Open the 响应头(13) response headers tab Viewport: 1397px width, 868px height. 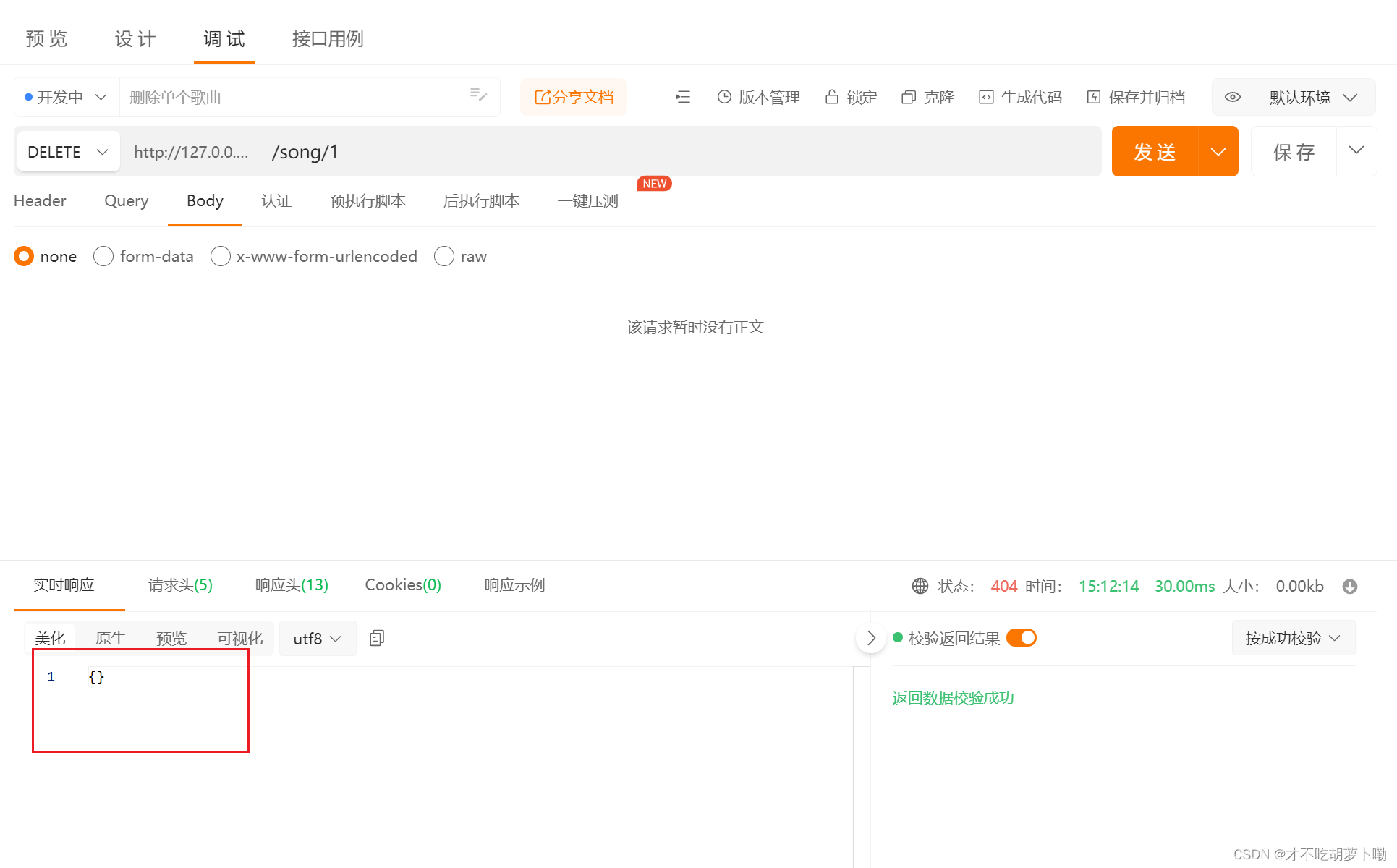coord(292,585)
